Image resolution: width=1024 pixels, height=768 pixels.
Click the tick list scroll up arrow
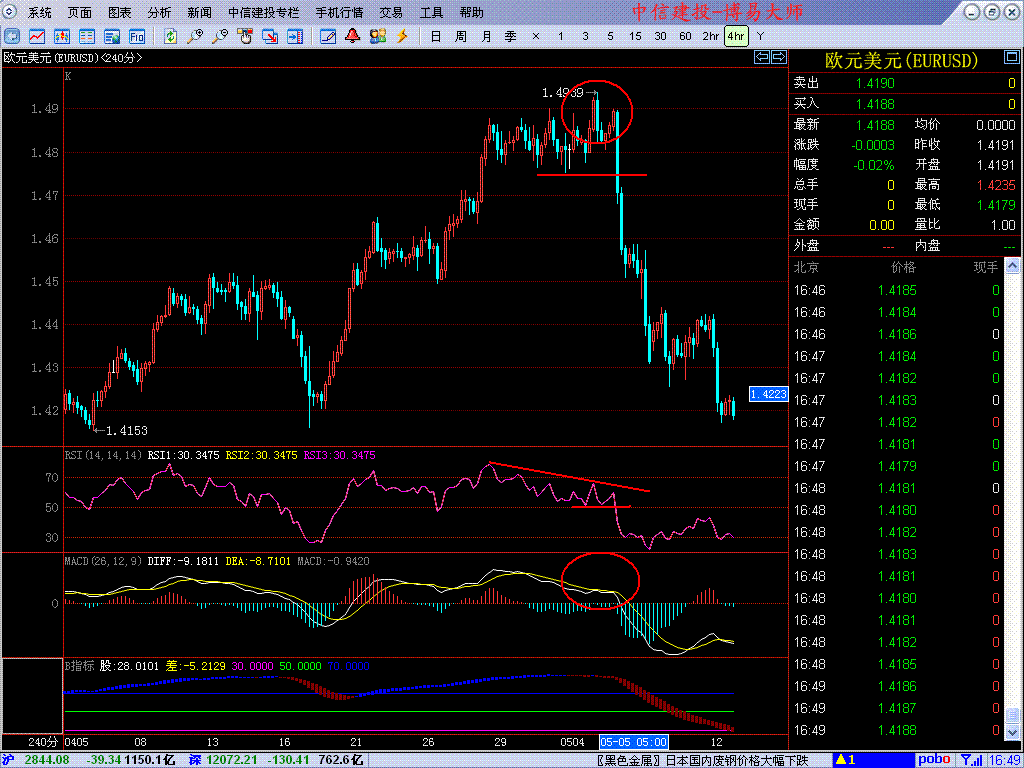pos(1011,265)
